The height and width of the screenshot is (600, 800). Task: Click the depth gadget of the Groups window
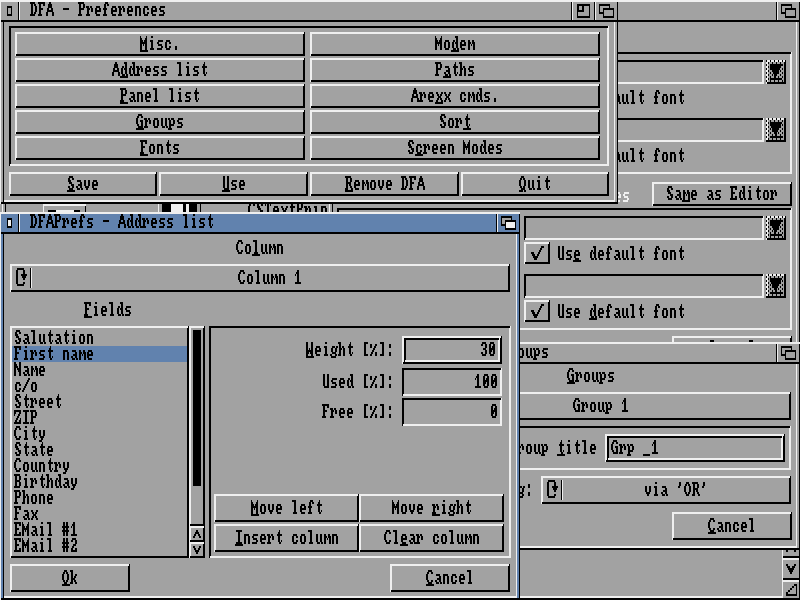click(788, 353)
